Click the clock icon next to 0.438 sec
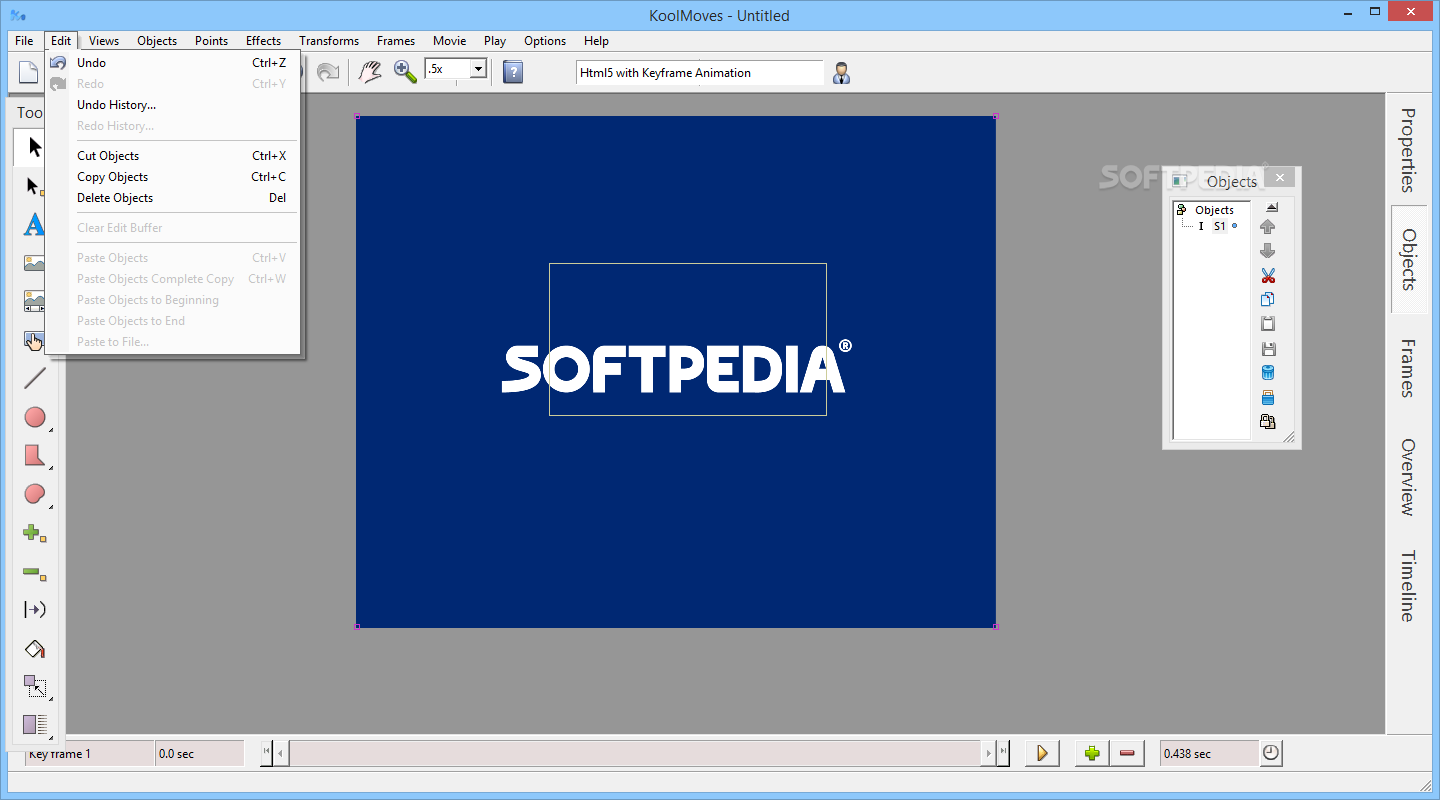This screenshot has width=1440, height=800. [1271, 754]
